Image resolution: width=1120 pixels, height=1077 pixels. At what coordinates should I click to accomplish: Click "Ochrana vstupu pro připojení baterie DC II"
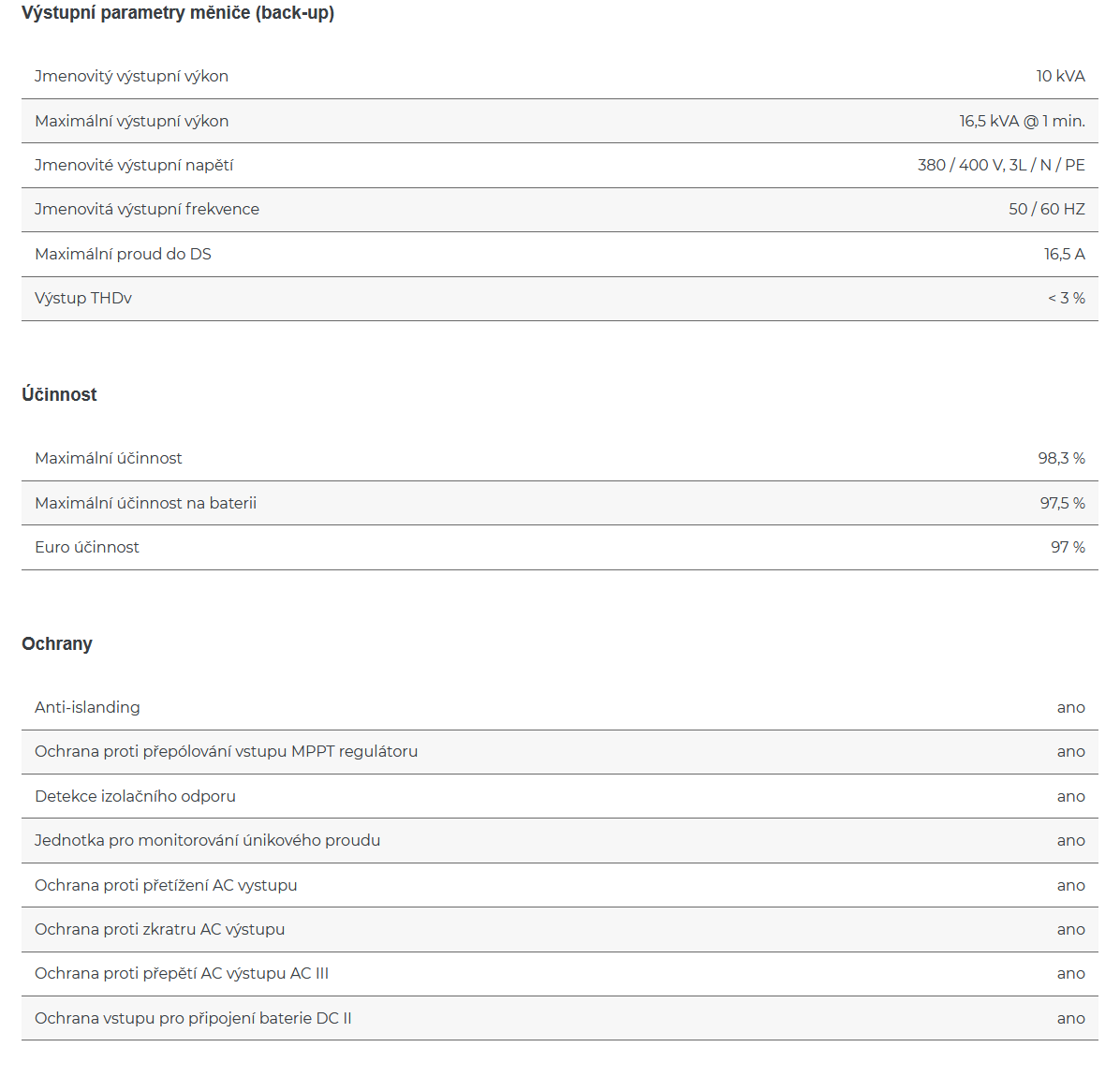(x=193, y=1019)
